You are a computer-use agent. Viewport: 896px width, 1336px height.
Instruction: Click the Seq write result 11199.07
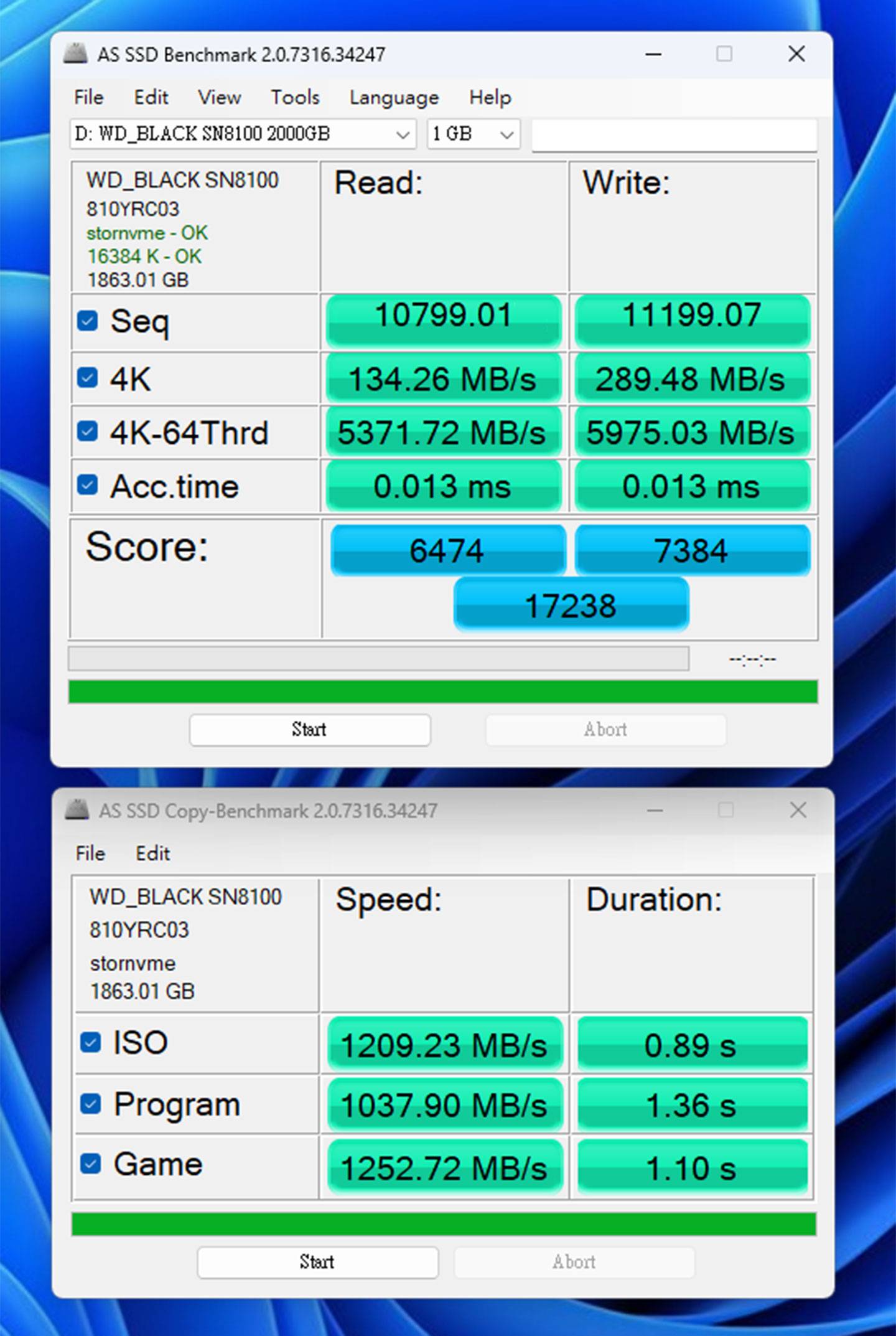[693, 320]
